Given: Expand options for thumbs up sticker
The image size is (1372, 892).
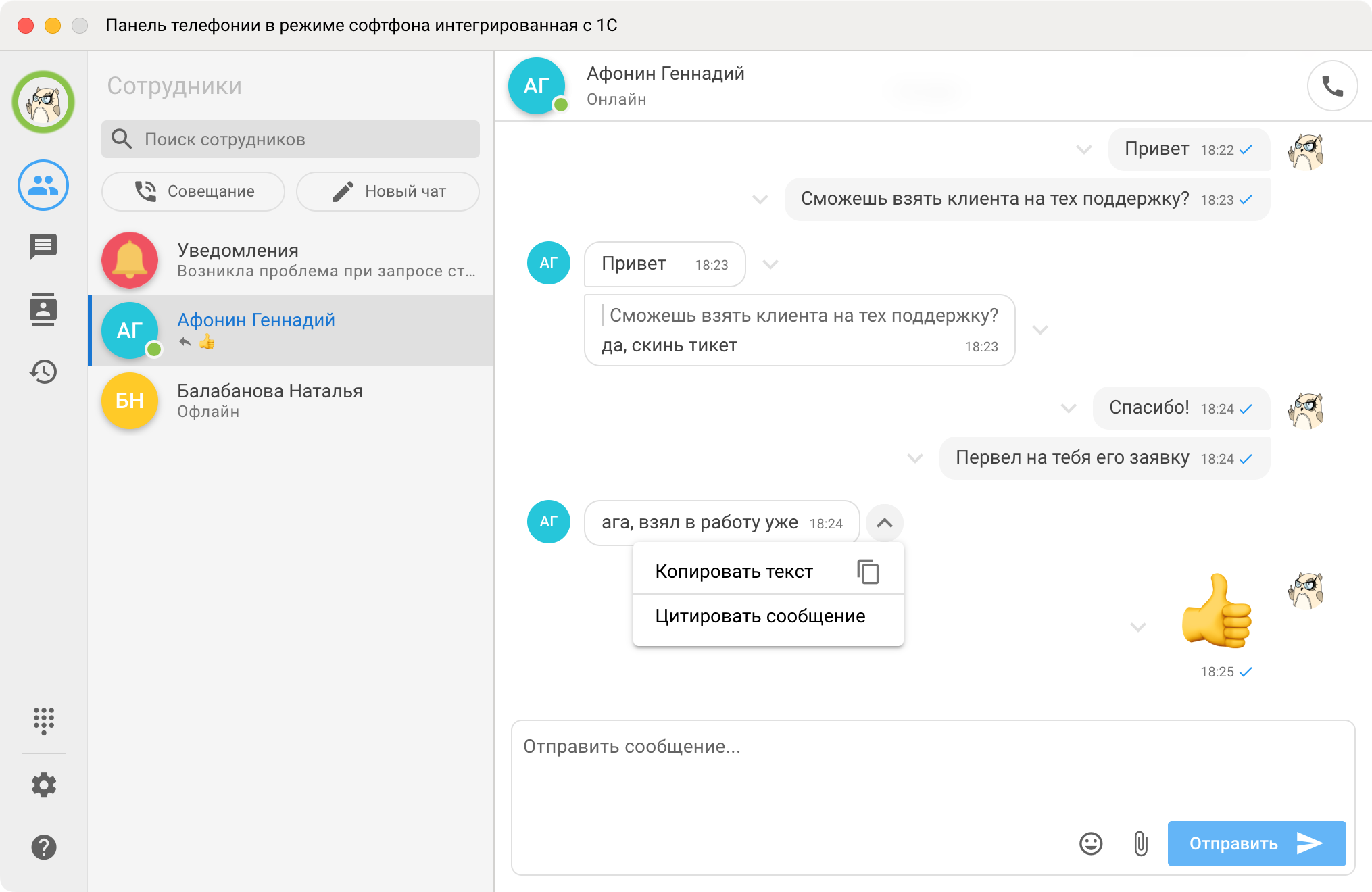Looking at the screenshot, I should tap(1138, 627).
